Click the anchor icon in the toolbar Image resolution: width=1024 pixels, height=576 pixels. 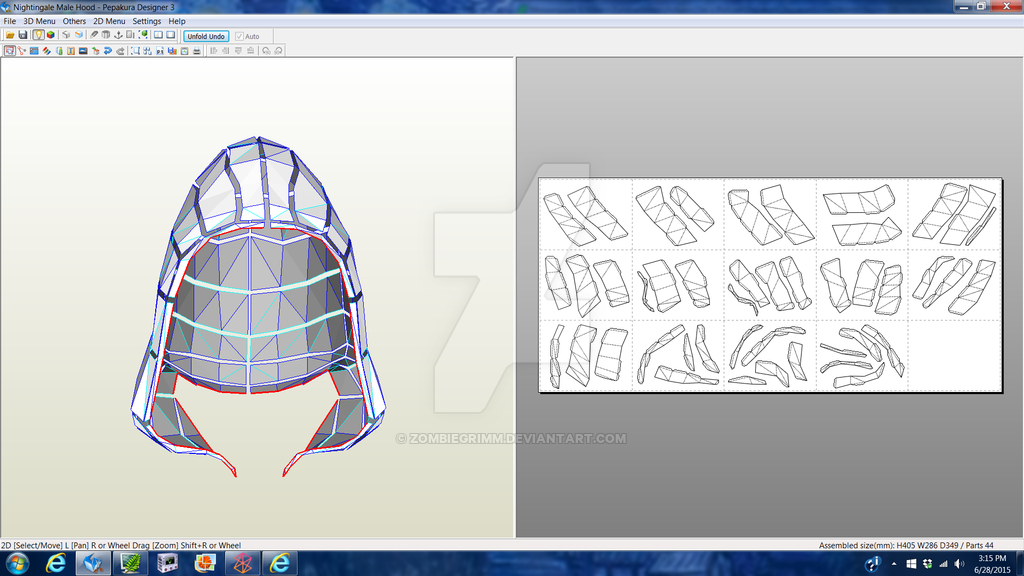(x=118, y=35)
